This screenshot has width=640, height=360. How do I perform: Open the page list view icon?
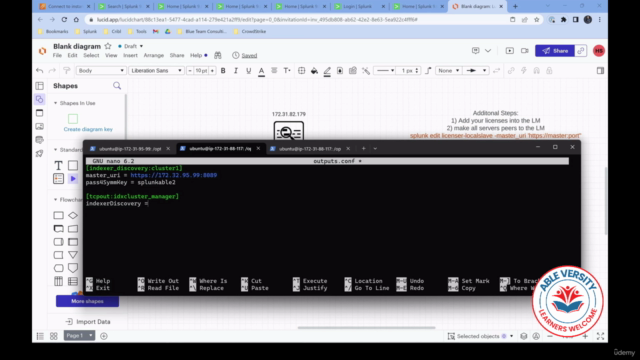[40, 336]
